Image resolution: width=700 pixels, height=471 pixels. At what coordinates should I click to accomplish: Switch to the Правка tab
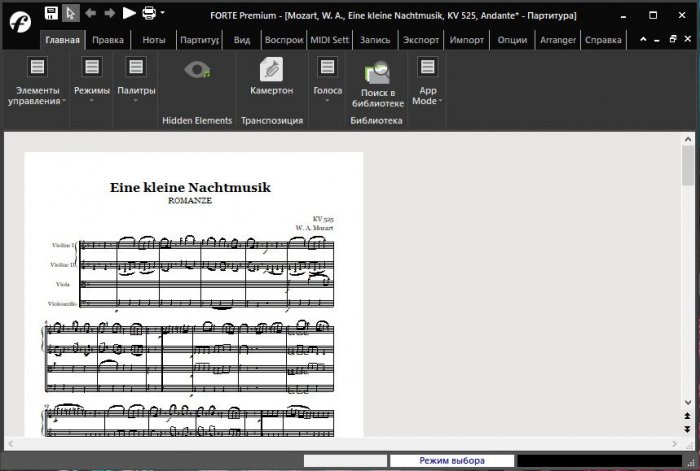(x=108, y=40)
